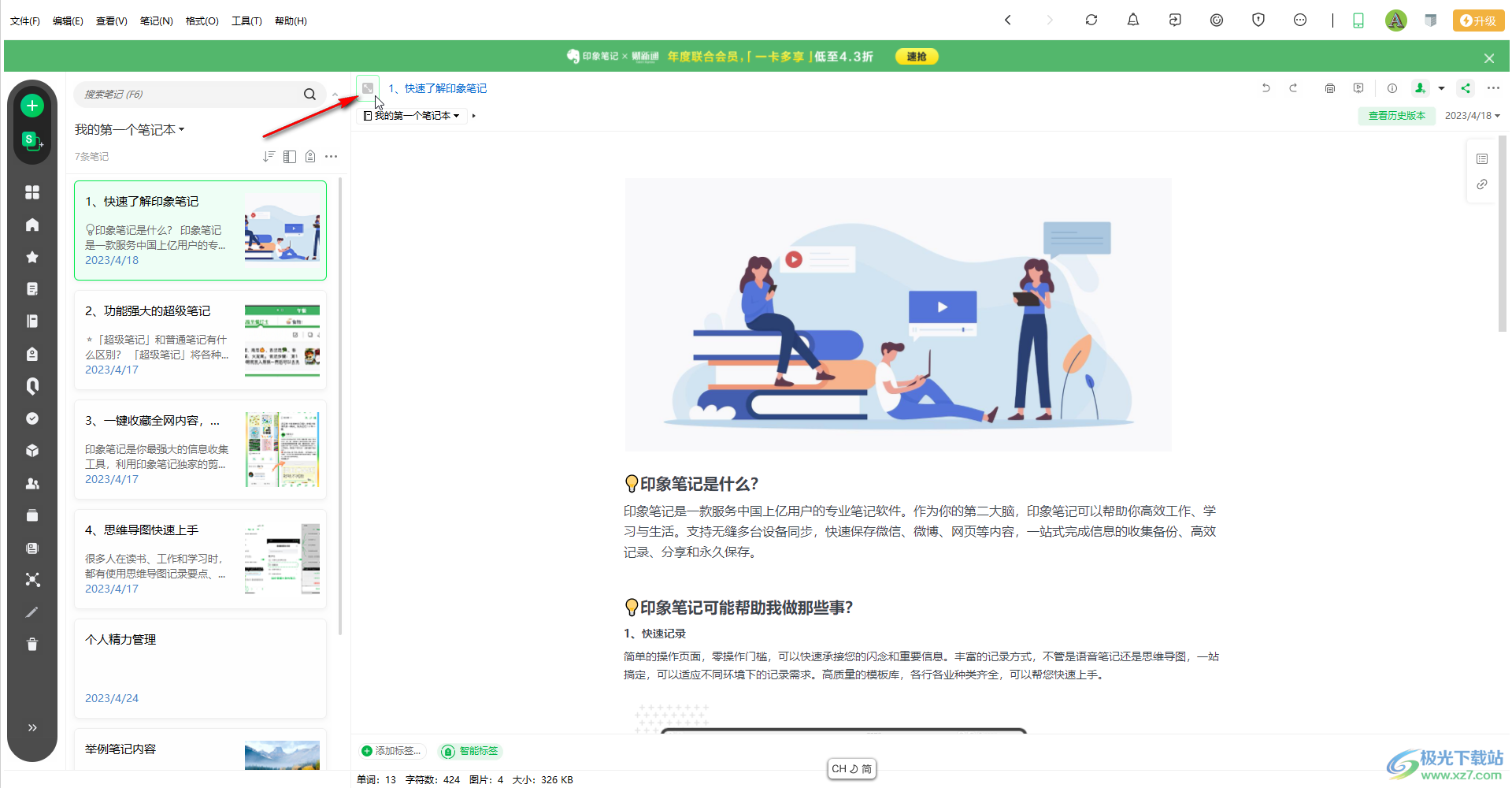
Task: Open sort options icon in note list
Action: pyautogui.click(x=269, y=157)
